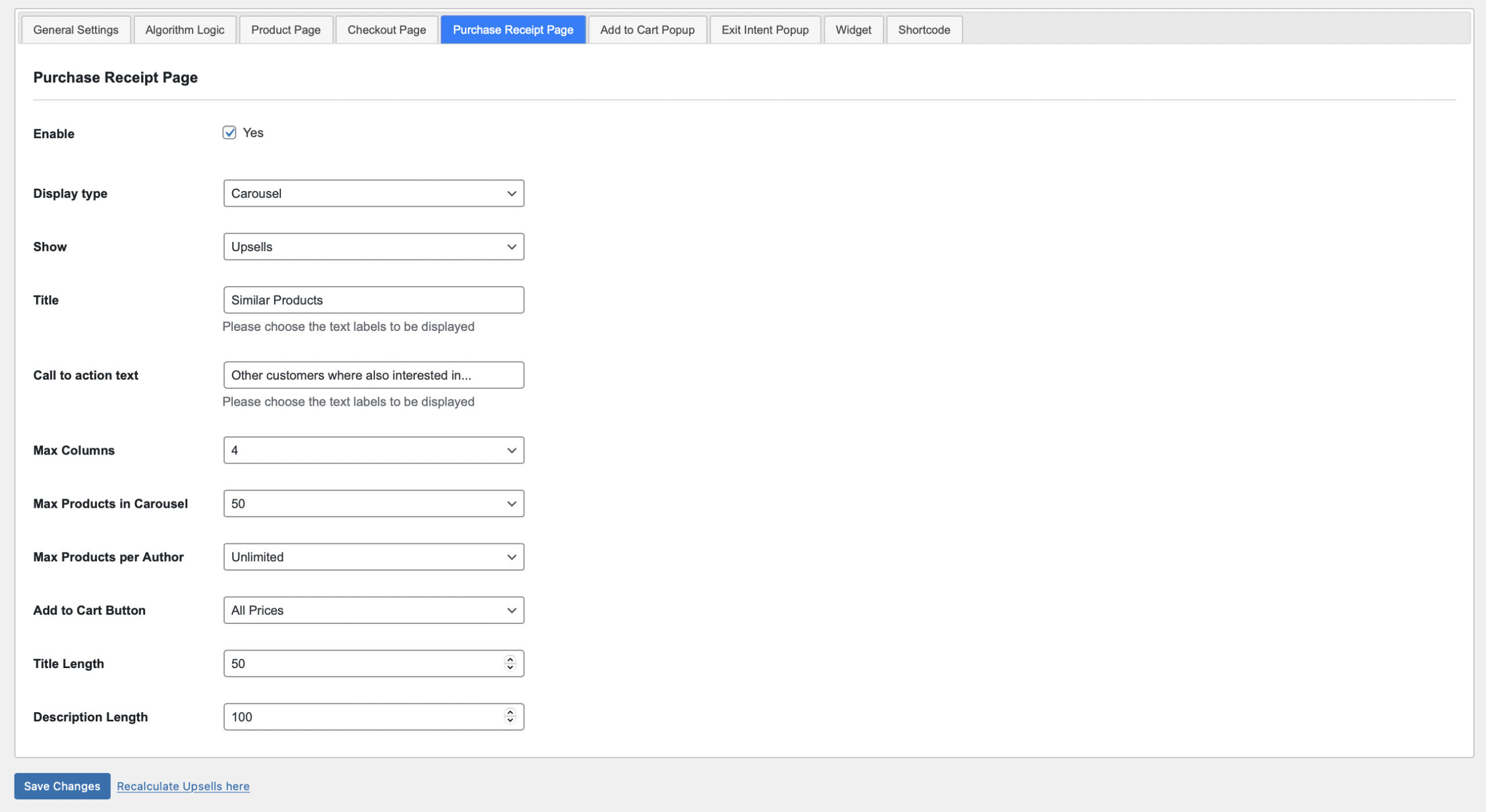Open the Add to Cart Popup tab

tap(647, 30)
